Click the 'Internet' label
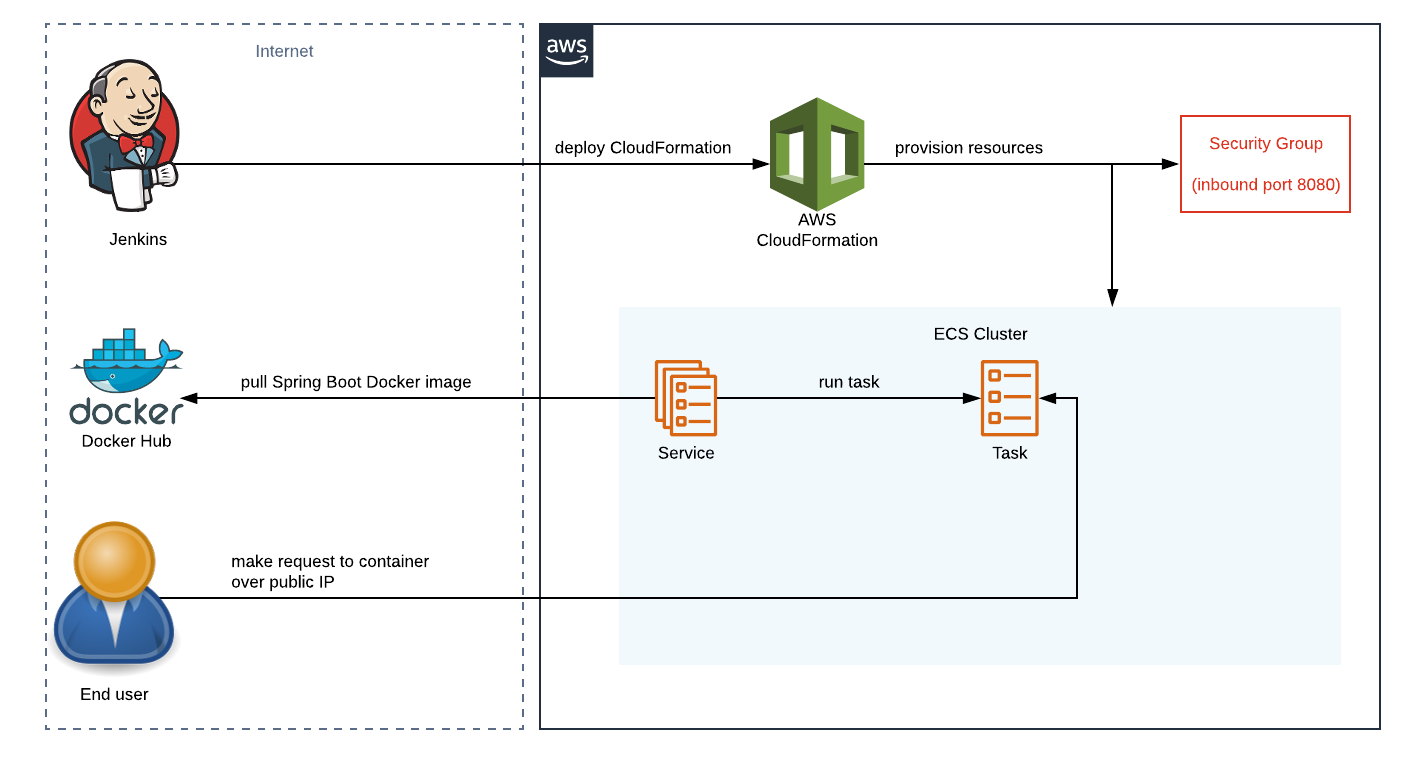Viewport: 1403px width, 775px height. (284, 51)
